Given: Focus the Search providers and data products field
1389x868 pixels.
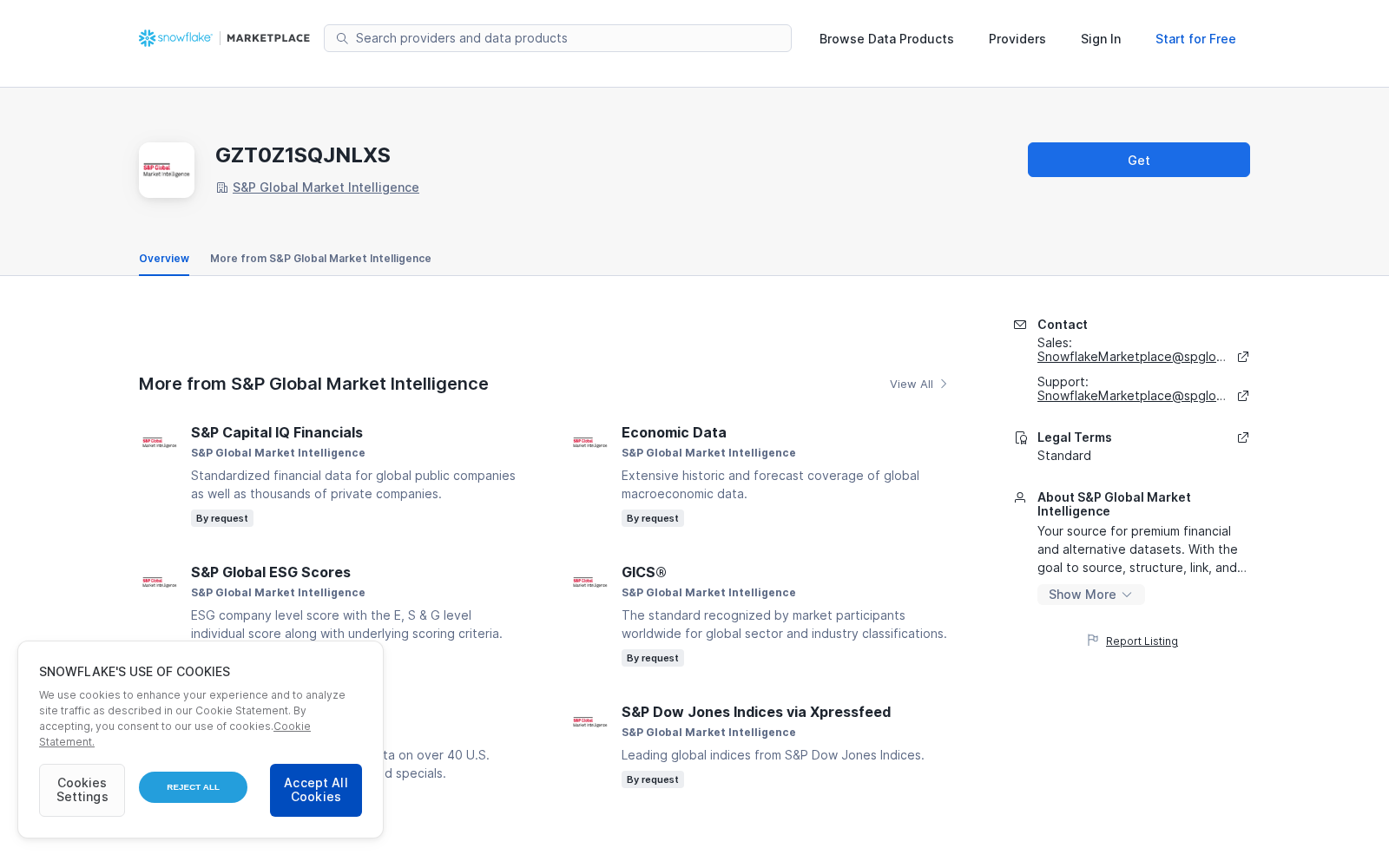Looking at the screenshot, I should click(x=557, y=38).
